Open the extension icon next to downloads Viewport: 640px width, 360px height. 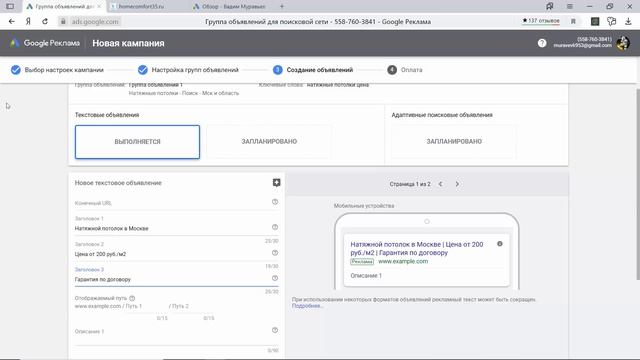(611, 22)
